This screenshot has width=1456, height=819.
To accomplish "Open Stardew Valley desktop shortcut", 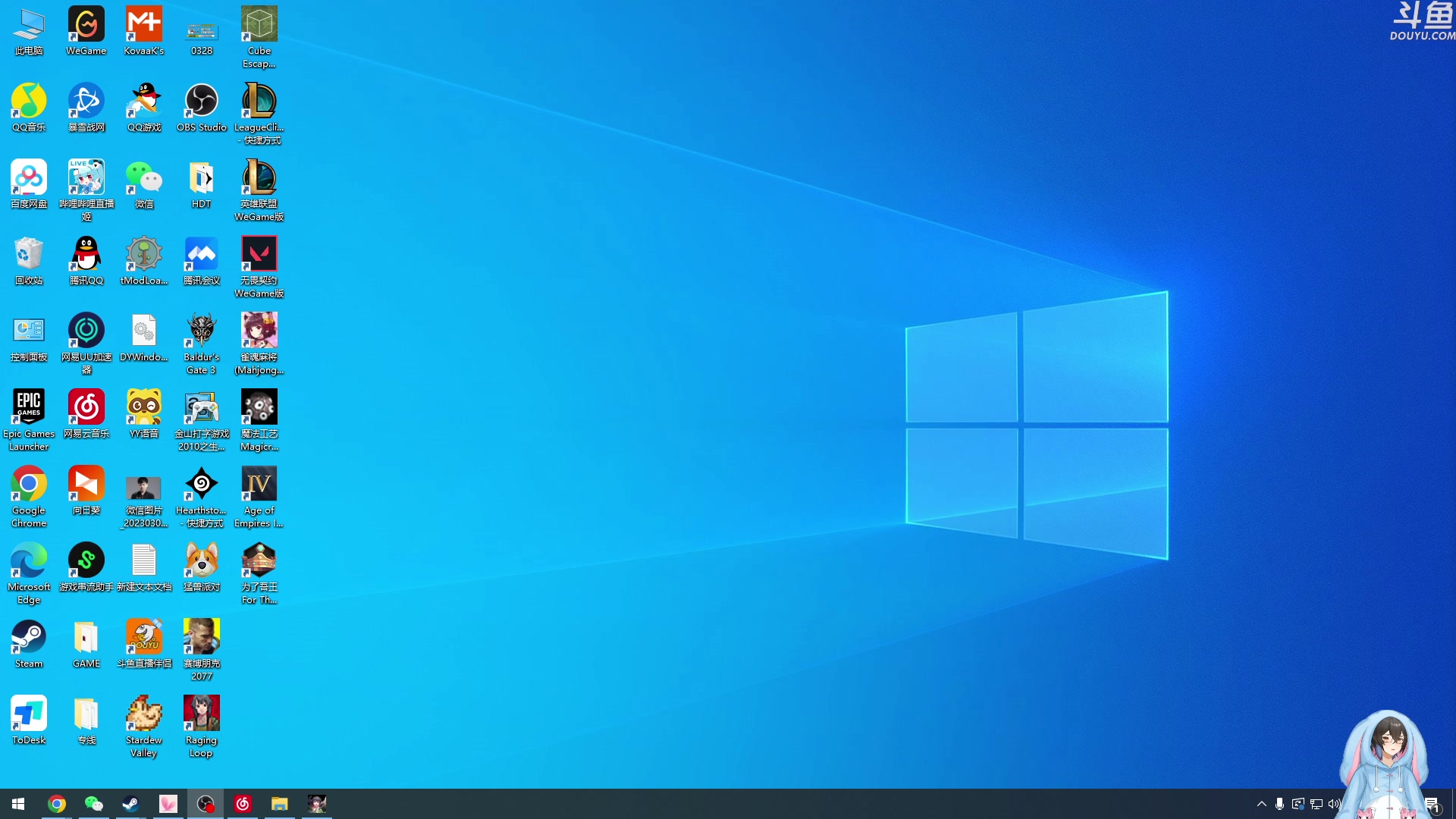I will [x=144, y=726].
